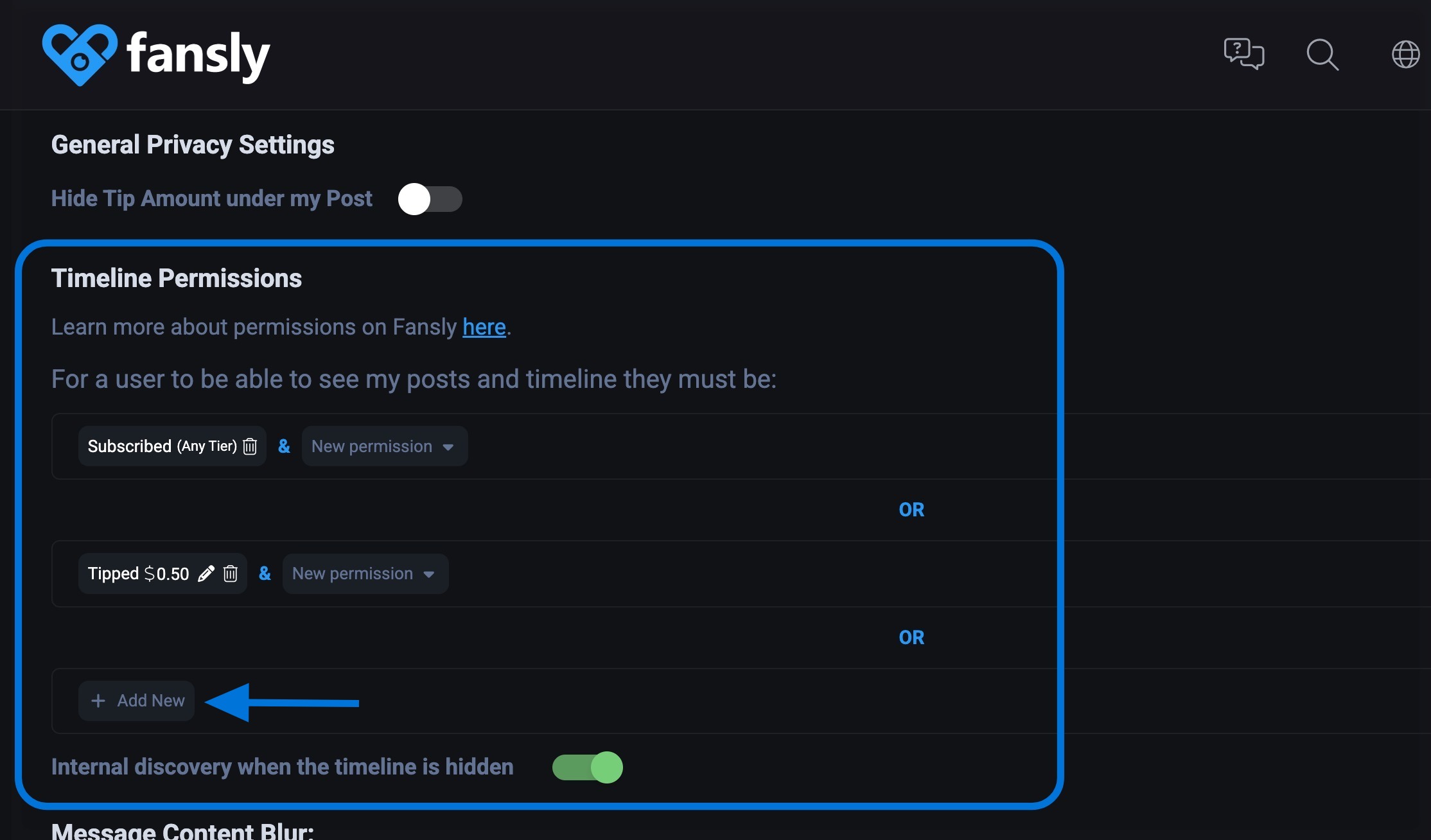Expand New permission dropdown beside Tipped $0.50
This screenshot has height=840, width=1431.
pos(365,573)
